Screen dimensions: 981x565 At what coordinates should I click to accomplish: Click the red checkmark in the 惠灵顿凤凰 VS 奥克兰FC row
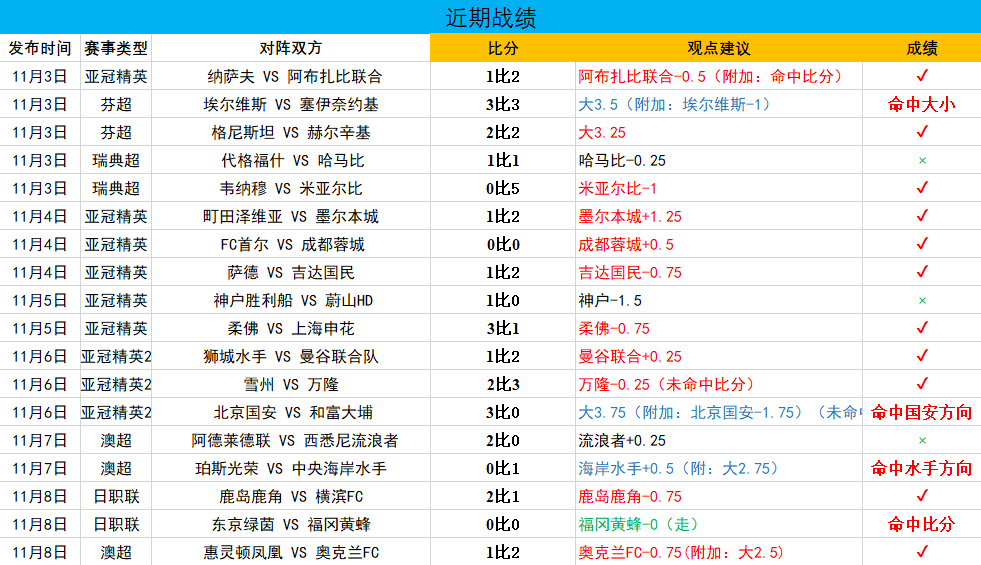922,552
